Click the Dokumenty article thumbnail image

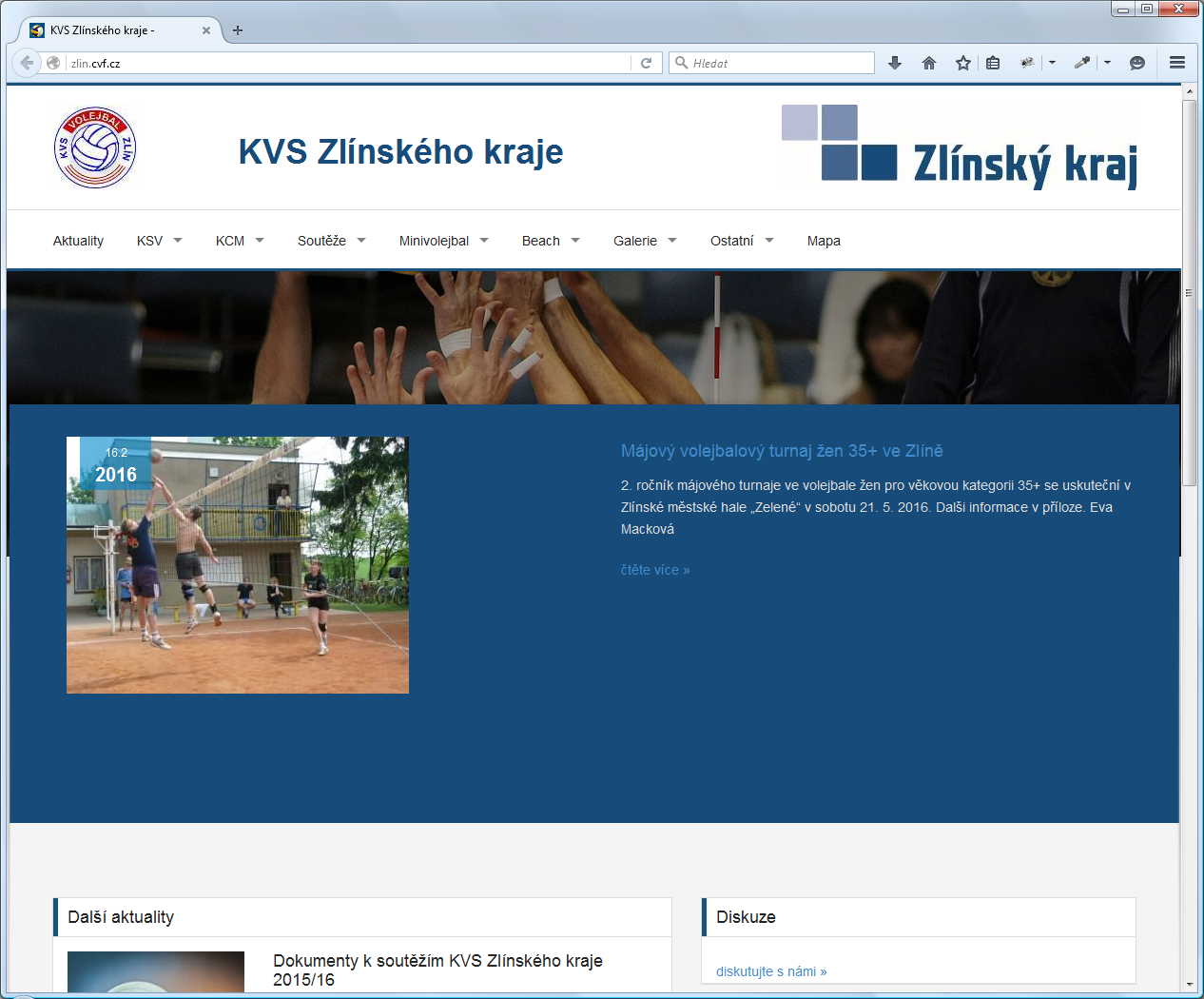[x=156, y=971]
